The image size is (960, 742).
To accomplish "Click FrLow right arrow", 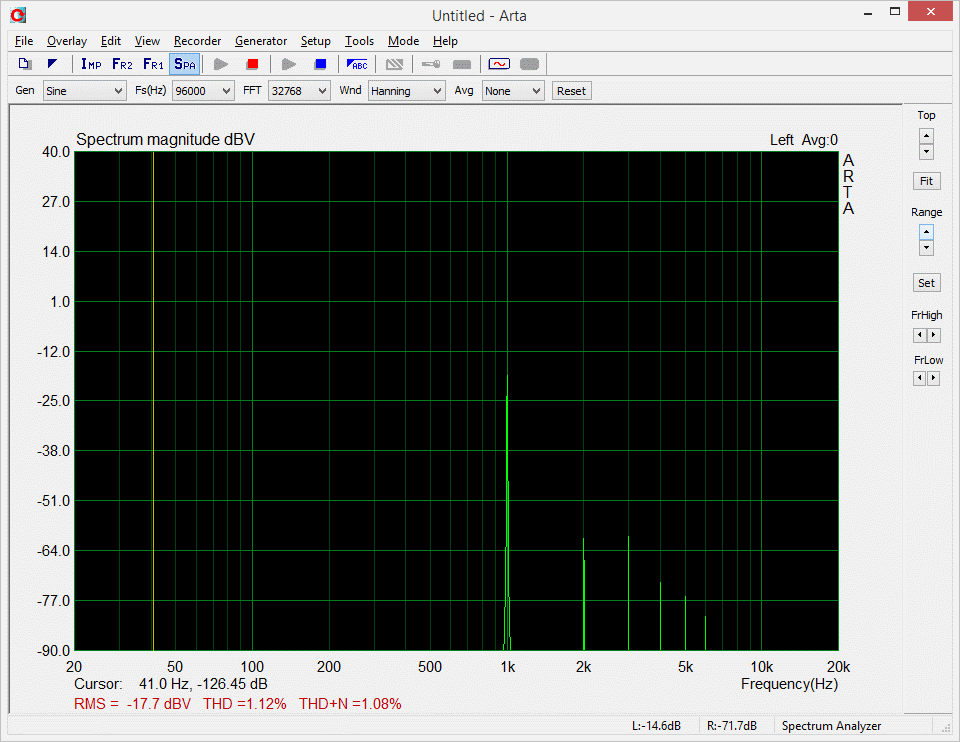I will pyautogui.click(x=933, y=378).
